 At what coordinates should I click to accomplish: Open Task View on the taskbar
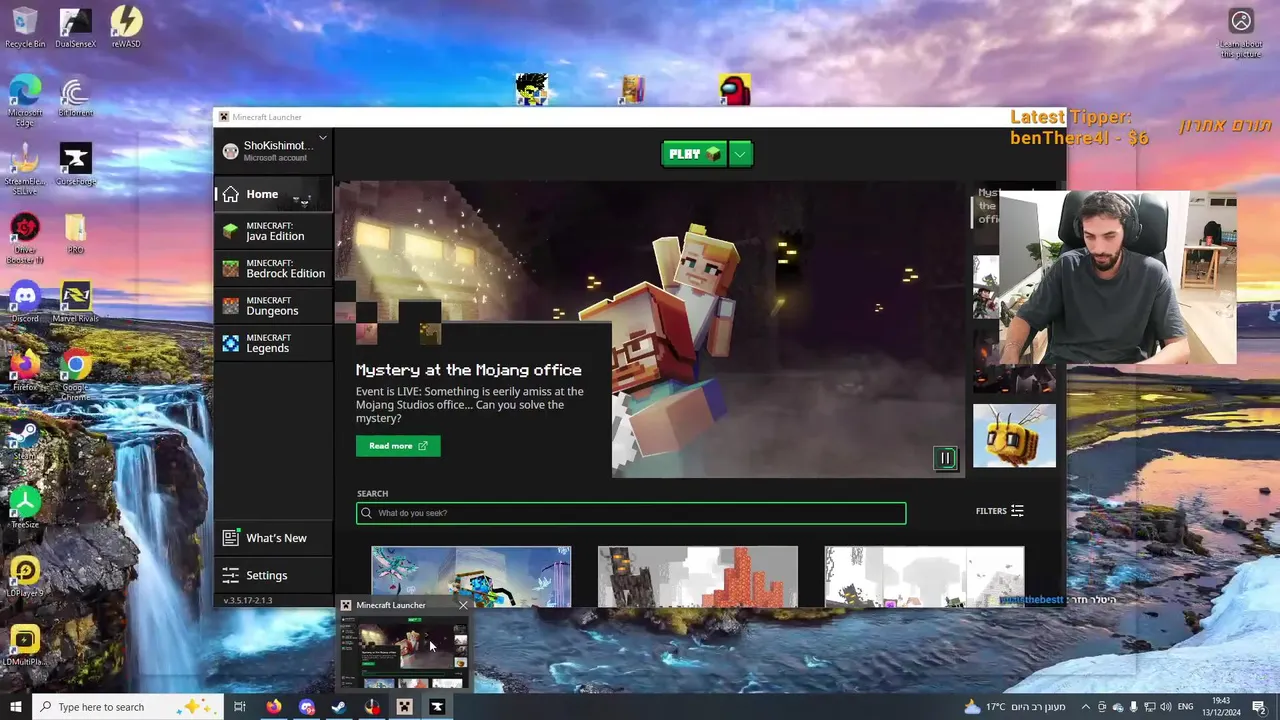click(240, 707)
